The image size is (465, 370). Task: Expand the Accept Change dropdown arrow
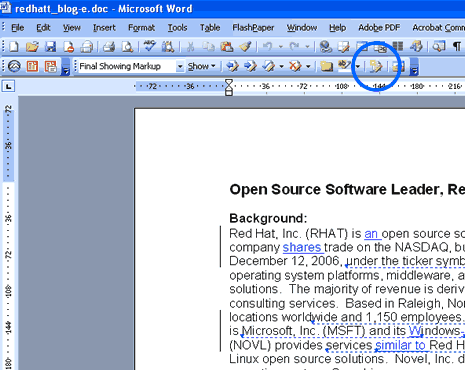[x=282, y=66]
